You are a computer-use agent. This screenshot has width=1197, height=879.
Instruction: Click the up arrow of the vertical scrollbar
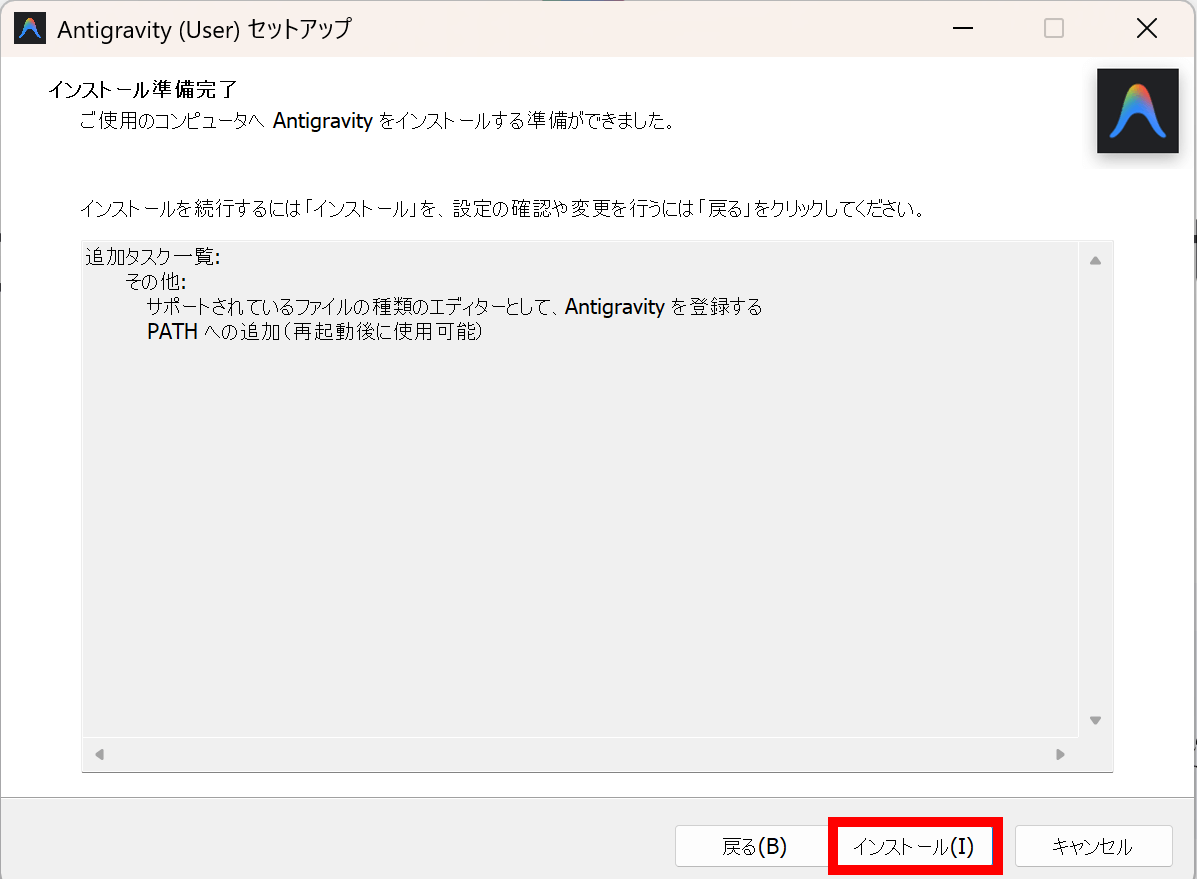pyautogui.click(x=1095, y=261)
